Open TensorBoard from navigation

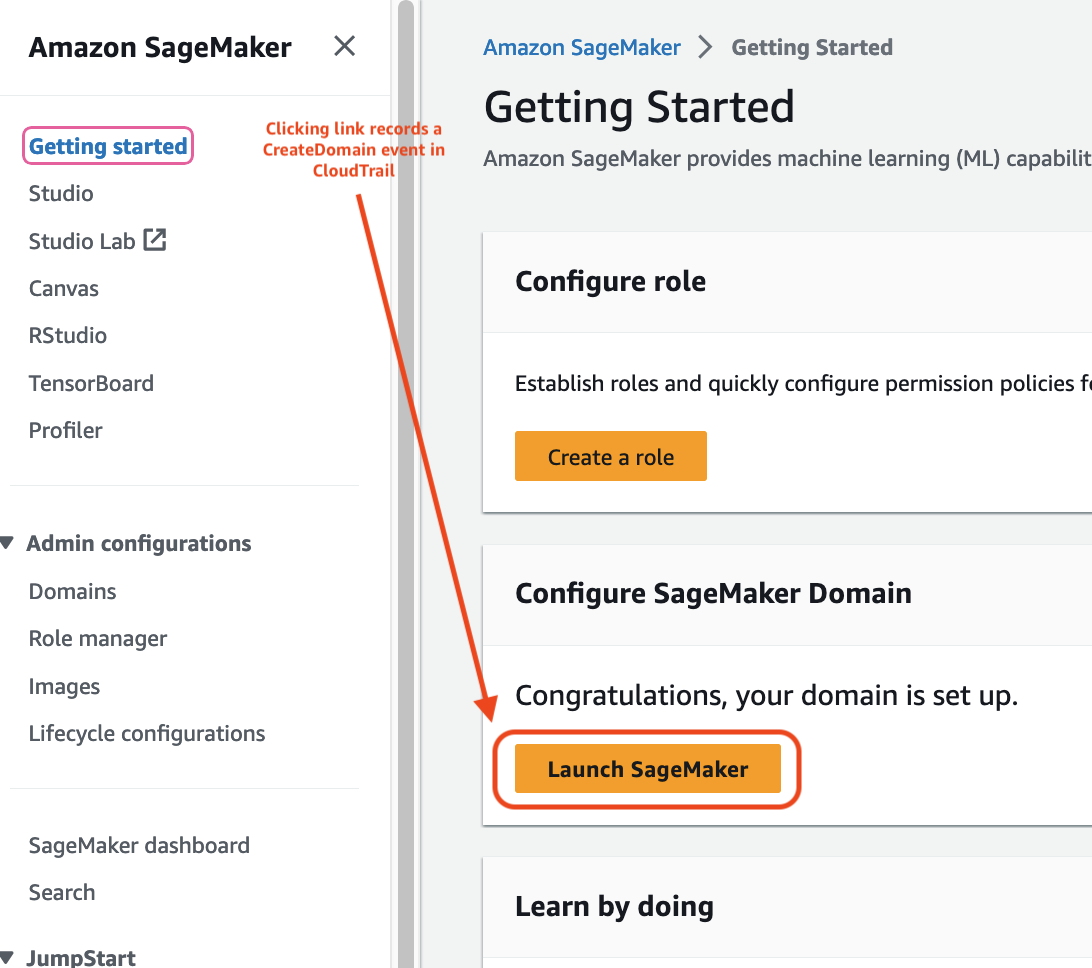tap(91, 383)
